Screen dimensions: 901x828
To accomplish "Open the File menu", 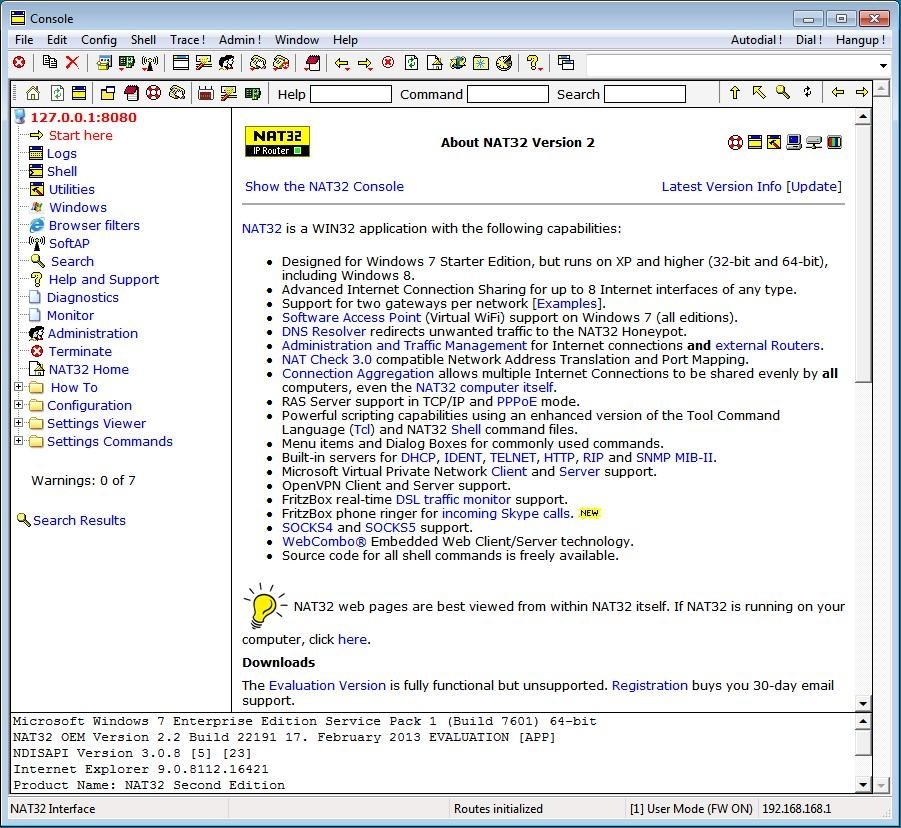I will (x=24, y=40).
